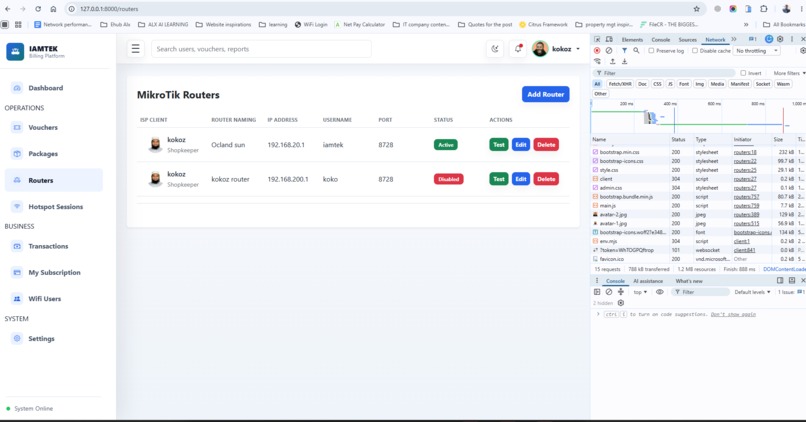Viewport: 806px width, 422px height.
Task: Toggle the Network filter funnel icon
Action: click(x=624, y=51)
